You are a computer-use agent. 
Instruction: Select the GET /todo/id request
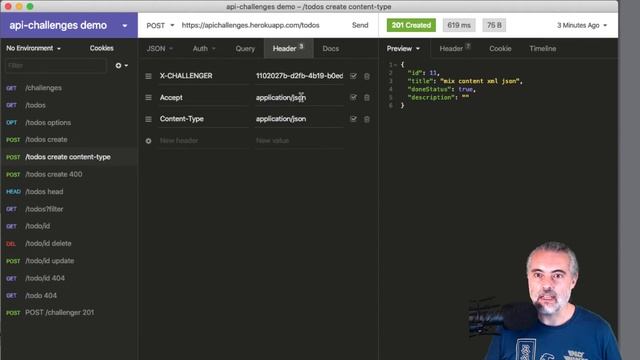coord(69,226)
